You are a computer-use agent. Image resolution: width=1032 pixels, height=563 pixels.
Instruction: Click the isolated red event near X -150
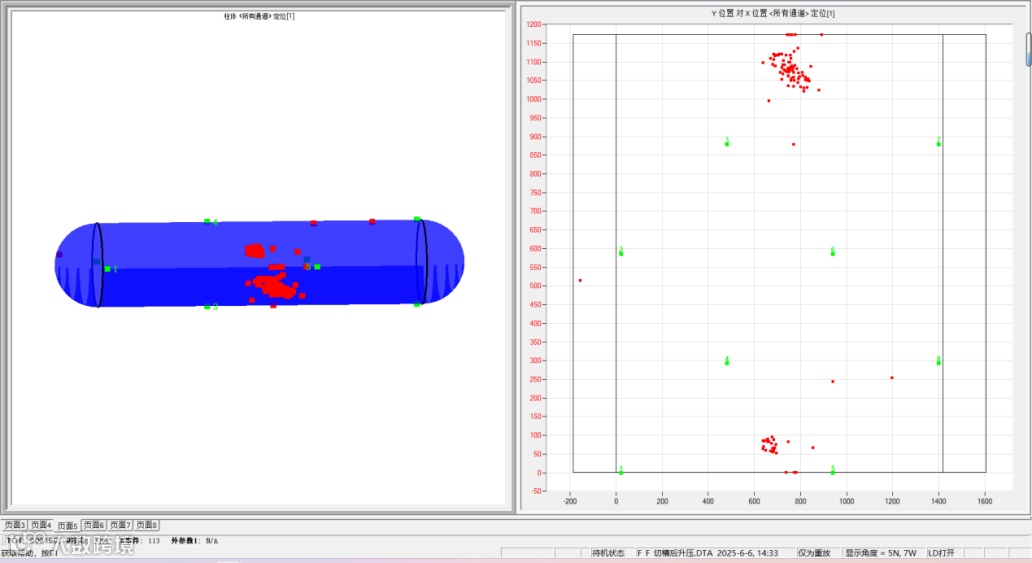[580, 281]
